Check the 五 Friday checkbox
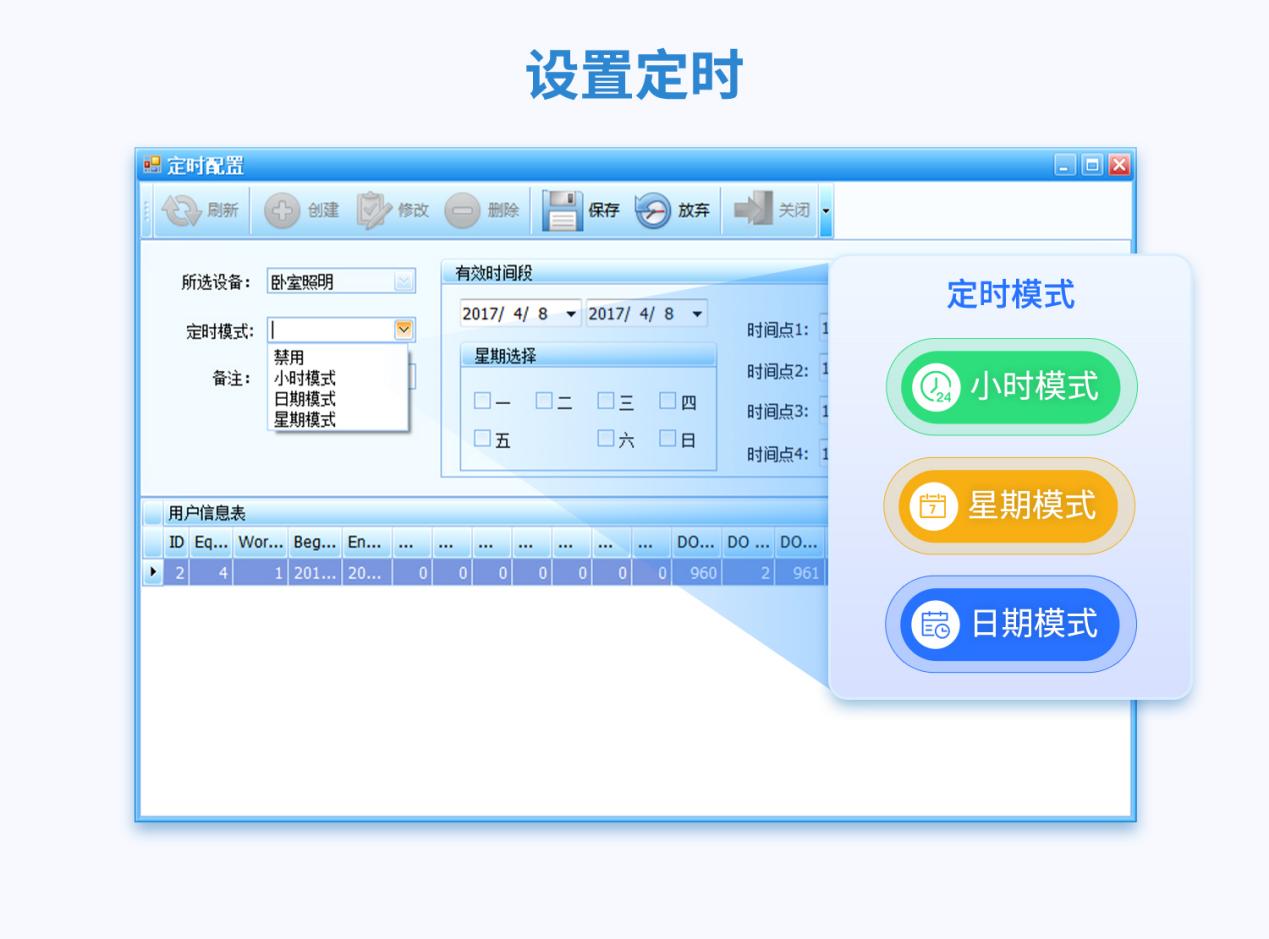The image size is (1269, 939). pyautogui.click(x=483, y=438)
